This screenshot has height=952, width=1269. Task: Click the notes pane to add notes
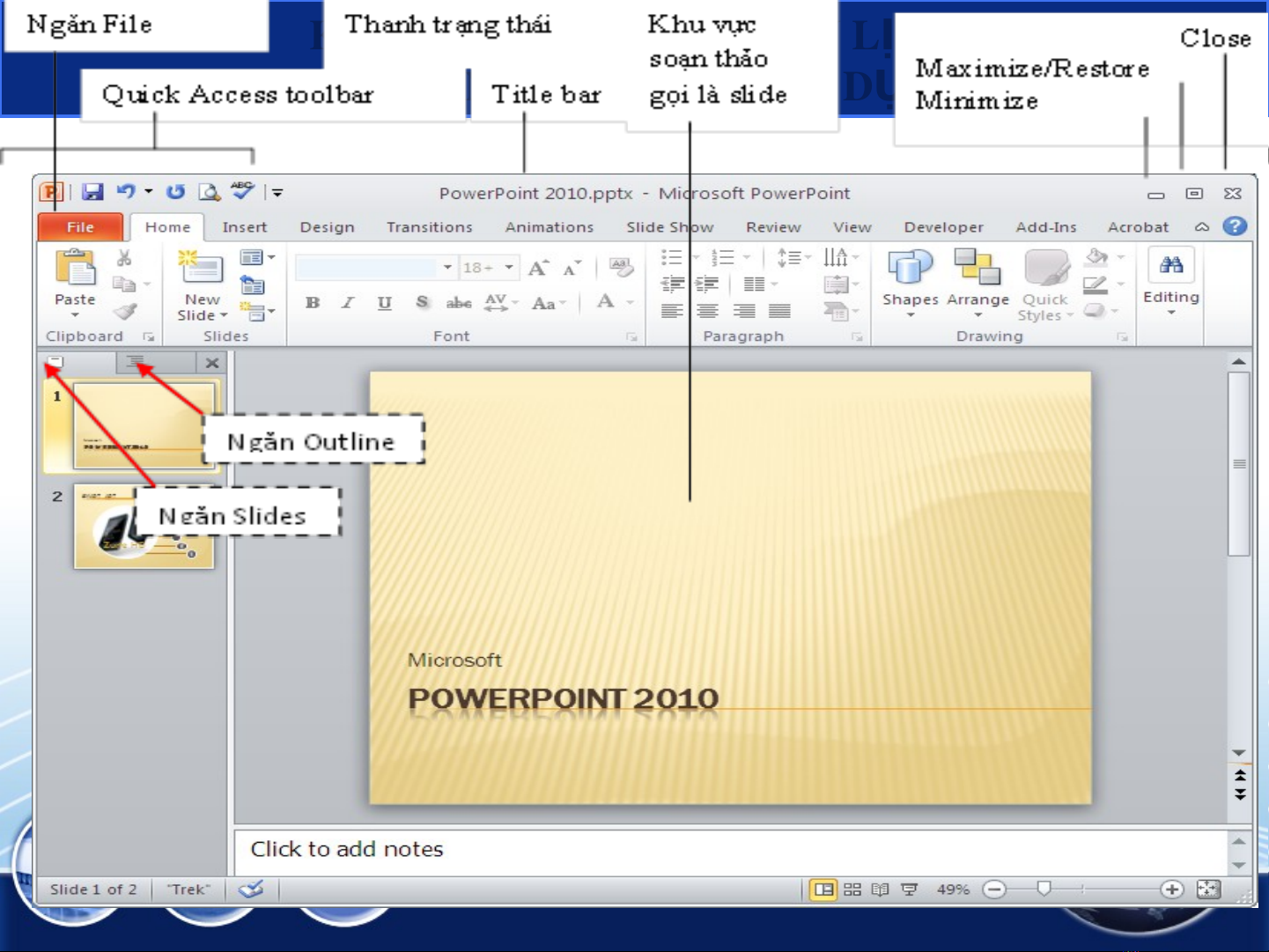[x=731, y=850]
